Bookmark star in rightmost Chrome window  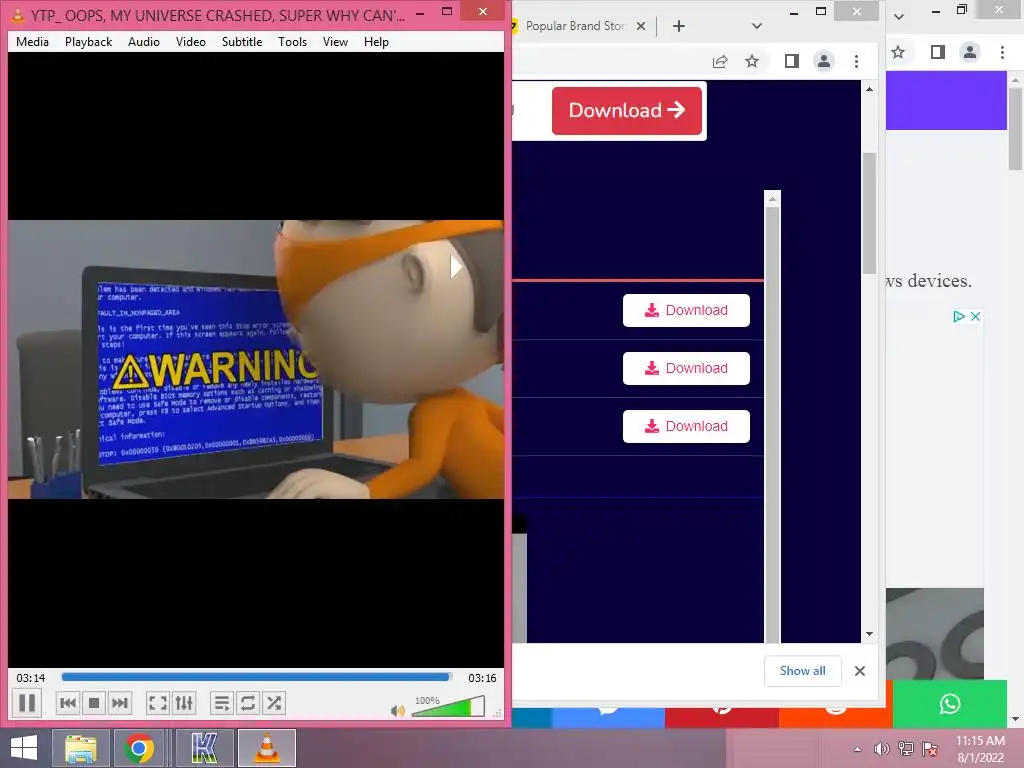click(898, 52)
